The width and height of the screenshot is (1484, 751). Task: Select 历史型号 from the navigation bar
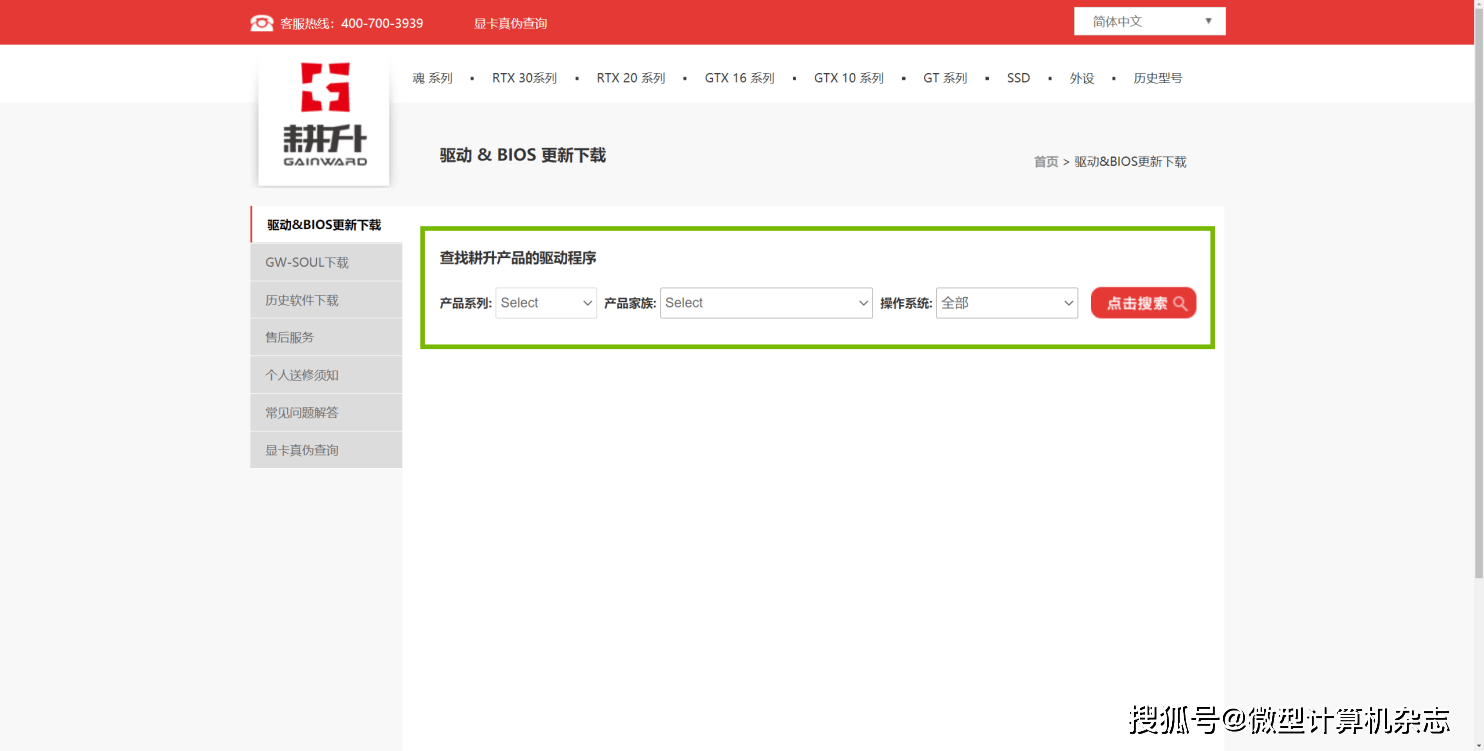[1157, 77]
